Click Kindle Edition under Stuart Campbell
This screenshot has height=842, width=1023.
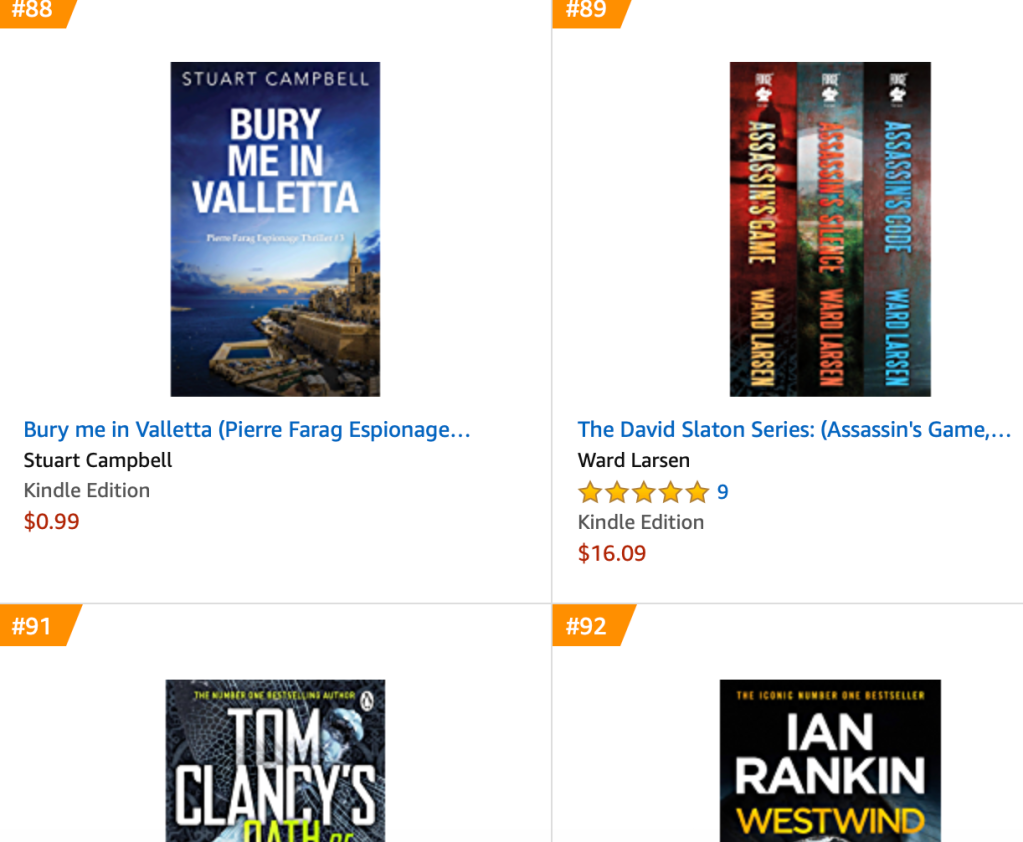[87, 490]
